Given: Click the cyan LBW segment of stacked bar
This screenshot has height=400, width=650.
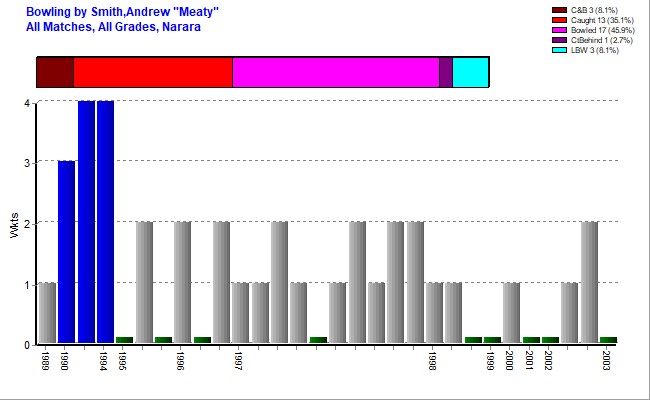Looking at the screenshot, I should tap(471, 72).
